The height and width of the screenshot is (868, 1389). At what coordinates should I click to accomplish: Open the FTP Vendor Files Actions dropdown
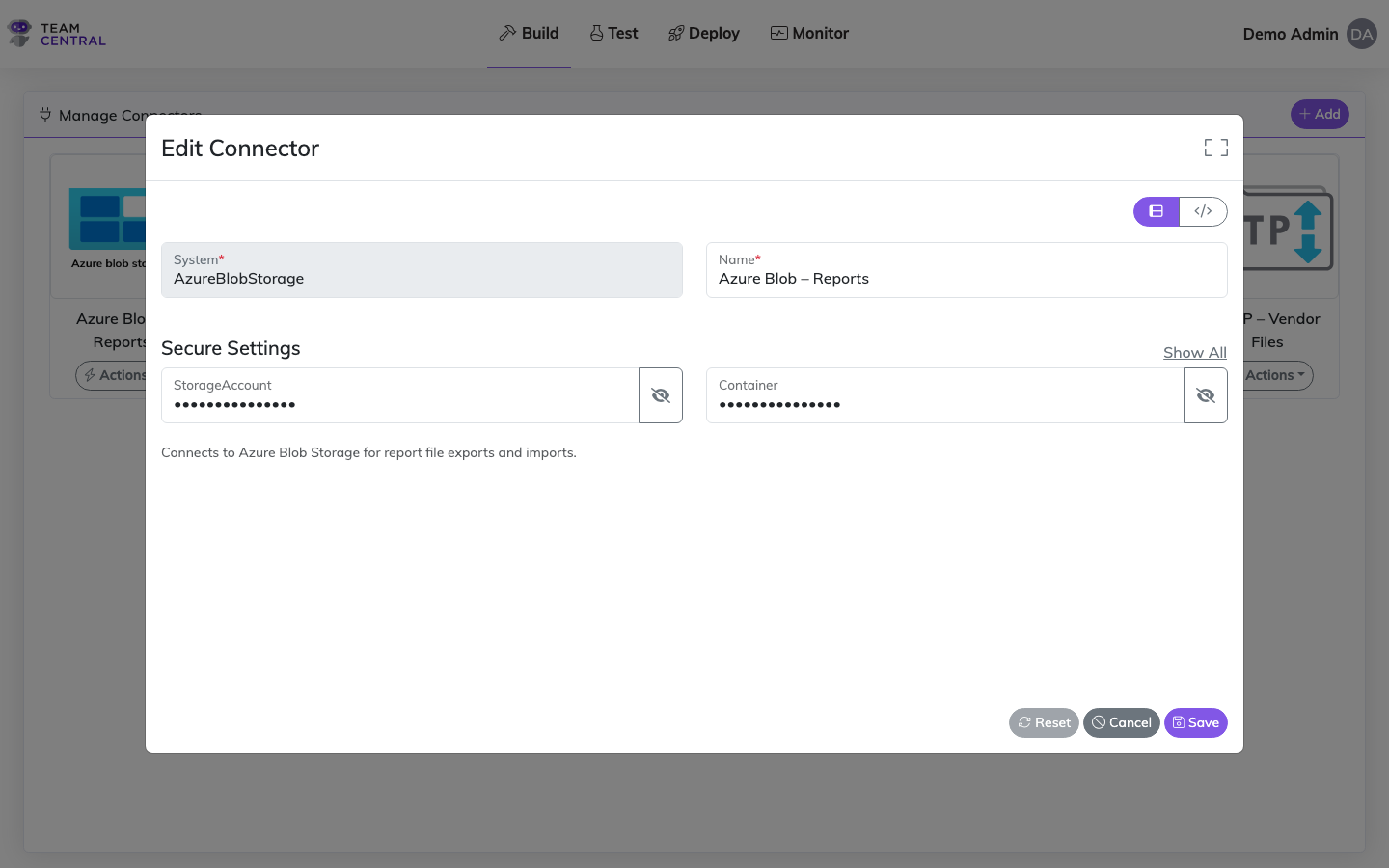pyautogui.click(x=1275, y=375)
